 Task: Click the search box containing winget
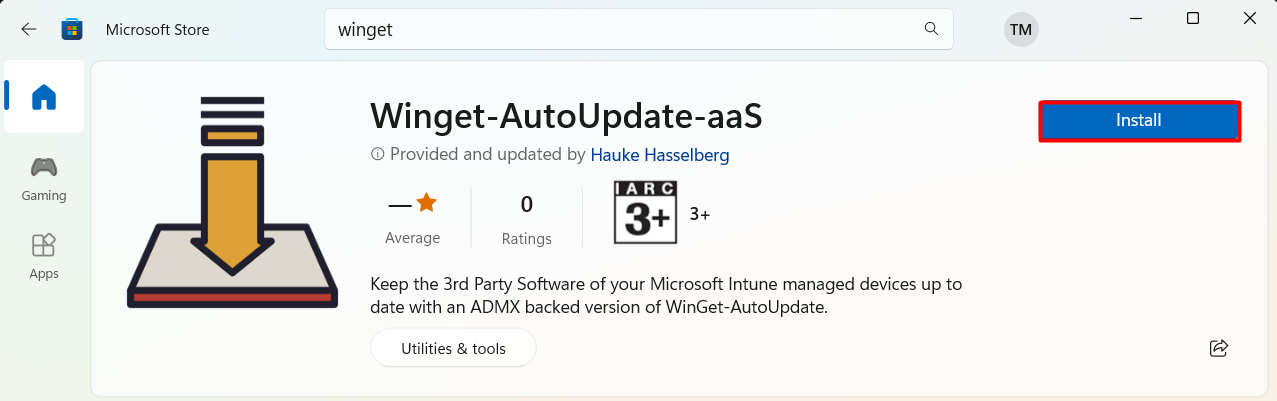(620, 30)
